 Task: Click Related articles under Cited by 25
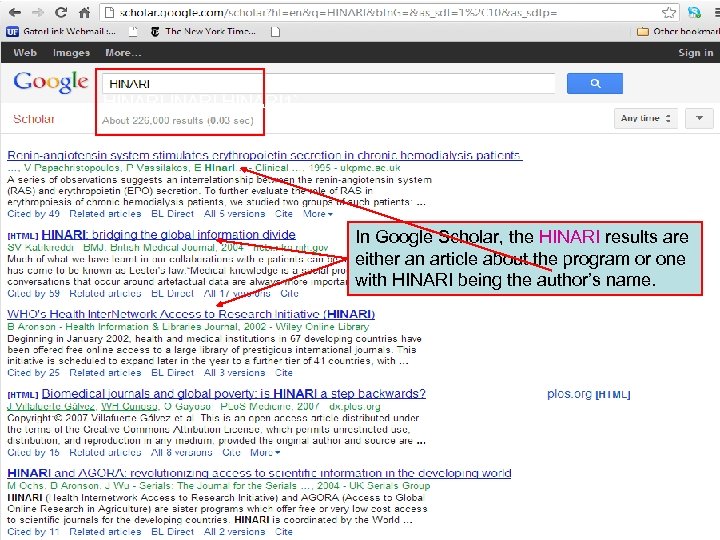pos(105,372)
